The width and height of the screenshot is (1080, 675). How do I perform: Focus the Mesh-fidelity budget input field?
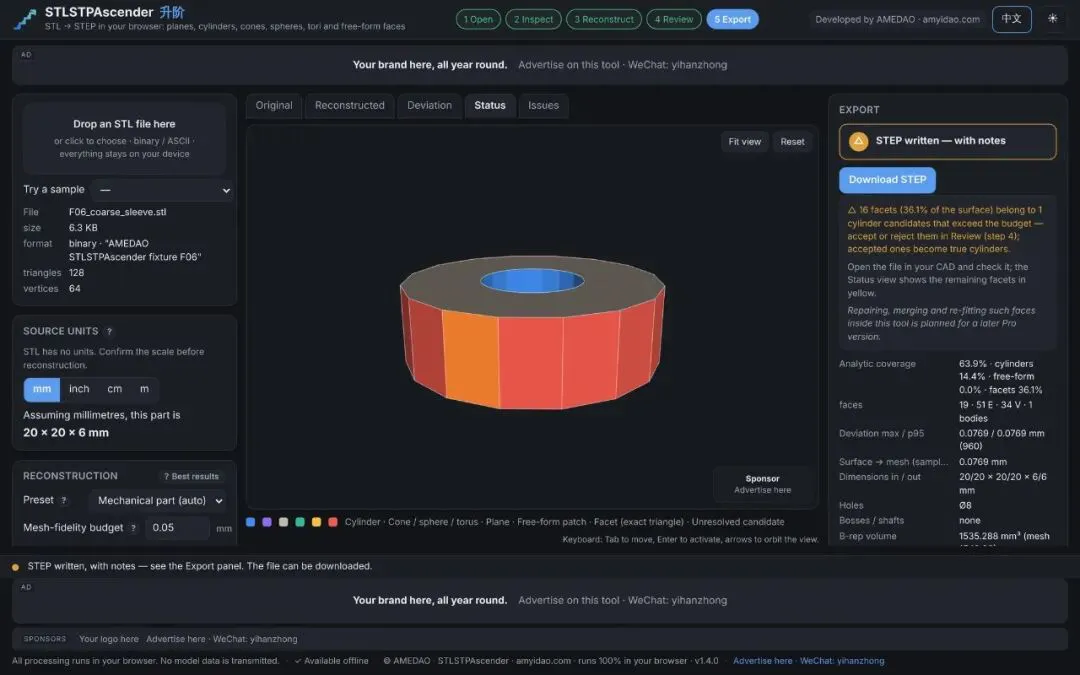coord(177,528)
